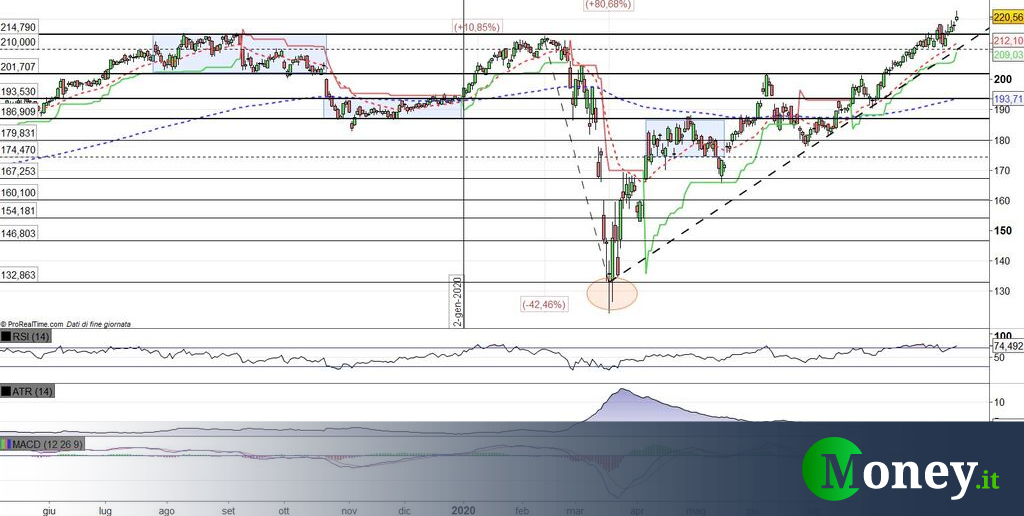The image size is (1024, 516).
Task: Open the RSI (14) indicator label
Action: point(32,337)
